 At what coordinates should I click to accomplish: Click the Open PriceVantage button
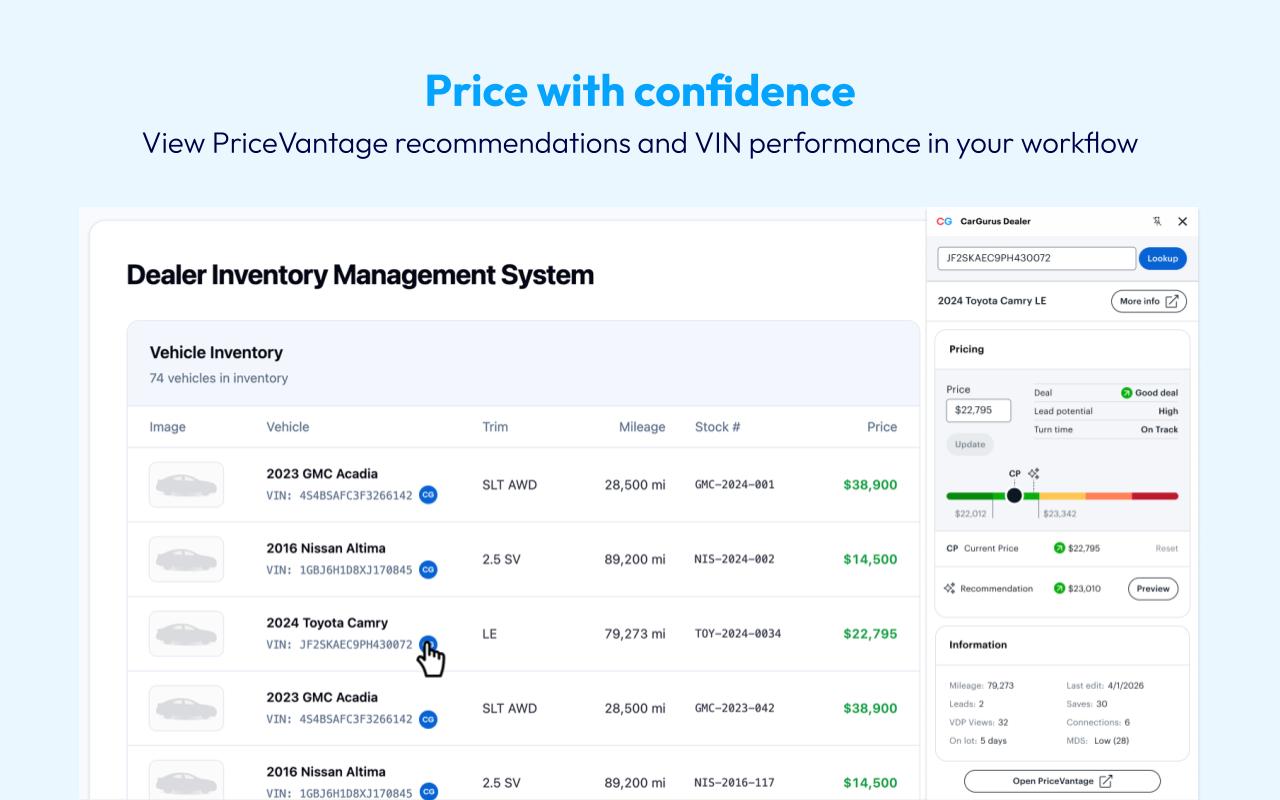[x=1062, y=781]
